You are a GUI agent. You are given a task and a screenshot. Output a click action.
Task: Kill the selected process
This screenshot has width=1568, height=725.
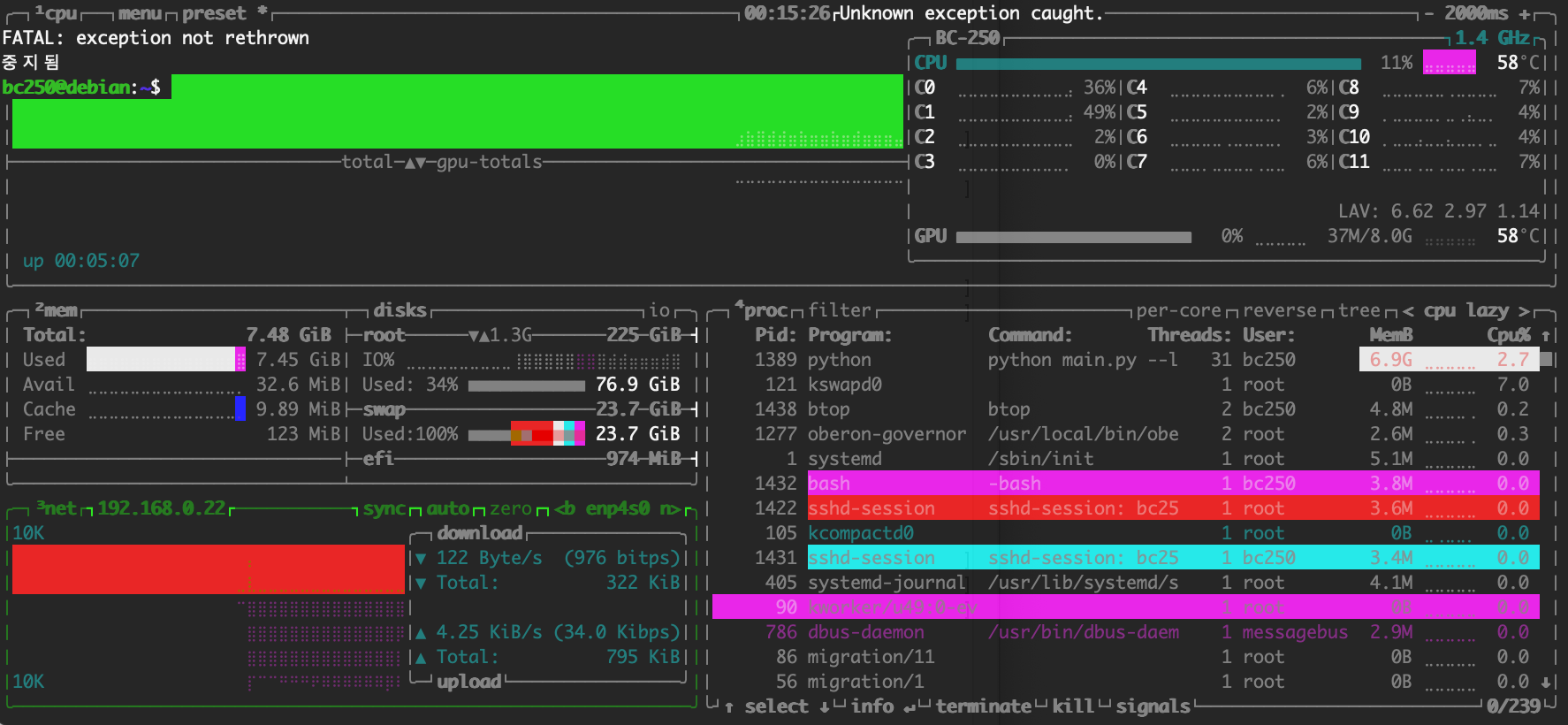coord(1073,706)
